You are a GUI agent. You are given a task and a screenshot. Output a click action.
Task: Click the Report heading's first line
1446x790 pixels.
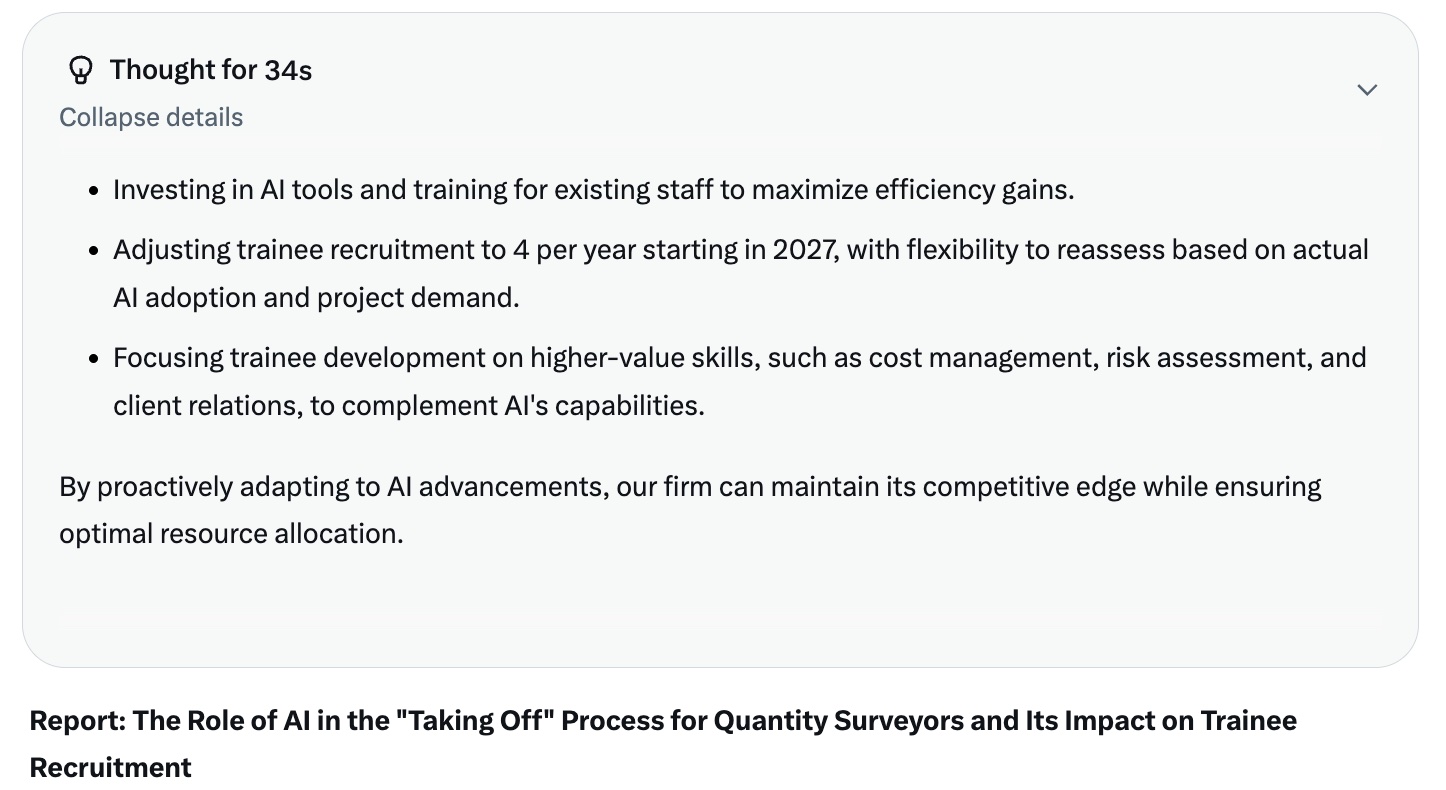coord(663,720)
